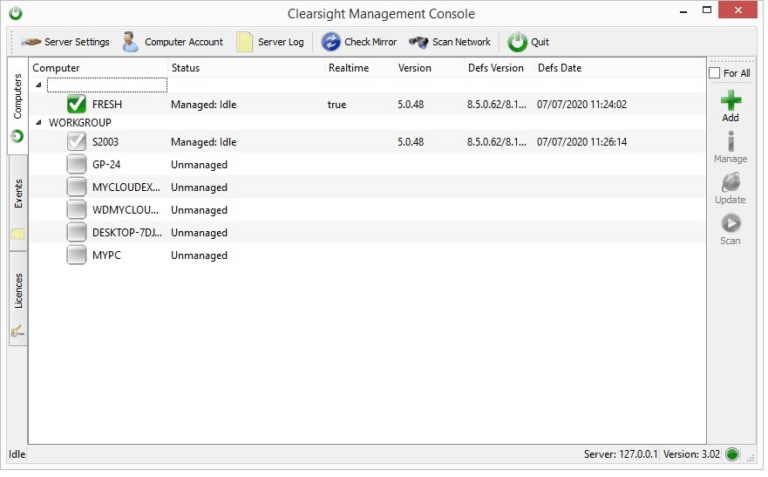Check the DESKTOP-7DJ... computer checkbox

point(76,233)
